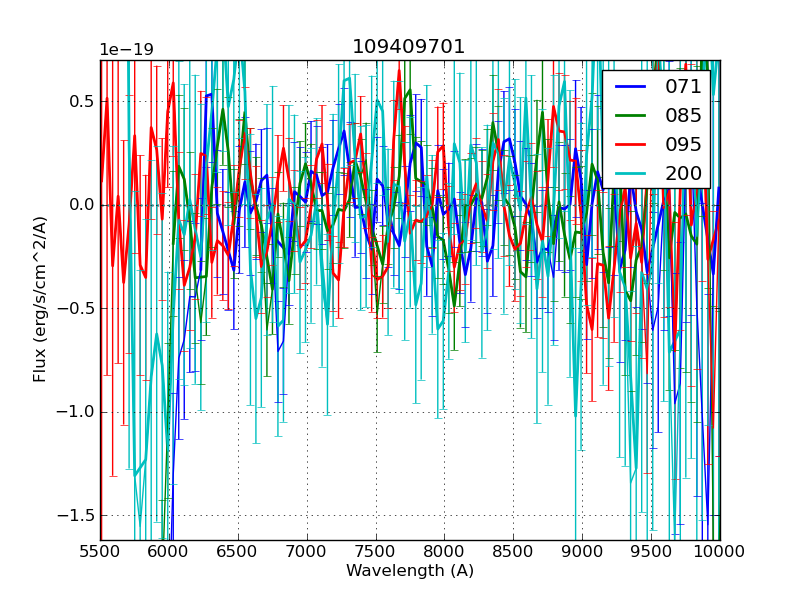The height and width of the screenshot is (600, 800).
Task: Click the 7500 x-axis tick label
Action: tap(376, 551)
